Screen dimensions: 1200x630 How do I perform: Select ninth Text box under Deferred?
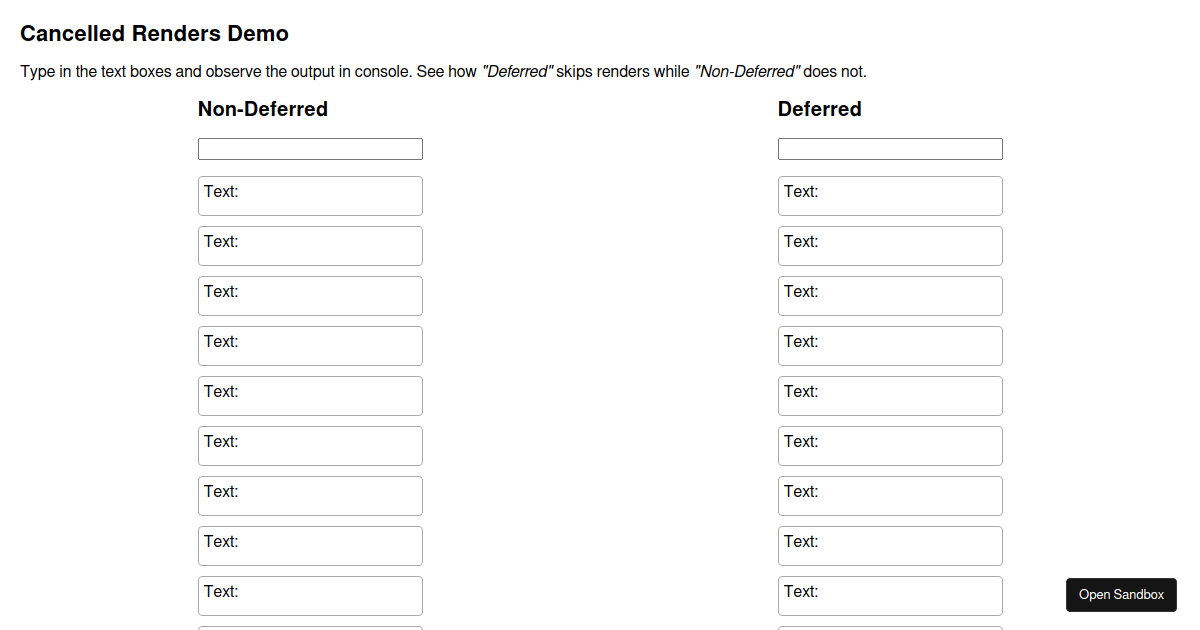[x=890, y=596]
